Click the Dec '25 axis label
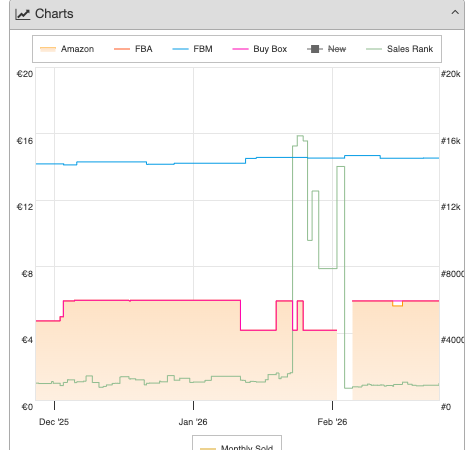Screen dimensions: 474x450 coord(54,422)
